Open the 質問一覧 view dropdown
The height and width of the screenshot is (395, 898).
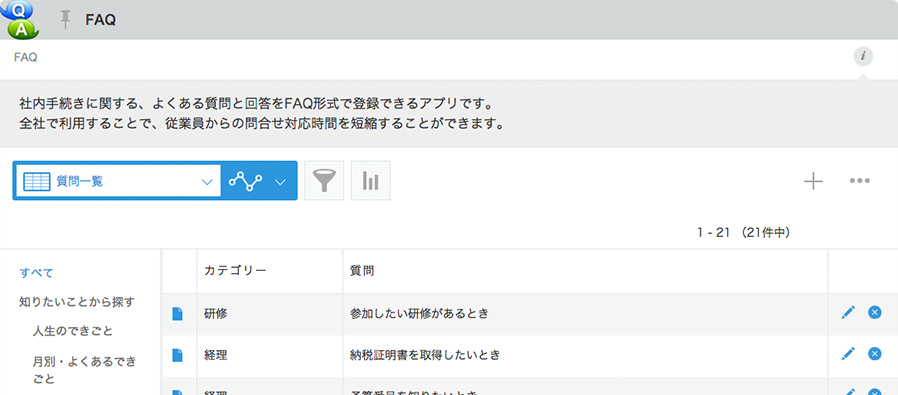click(118, 181)
